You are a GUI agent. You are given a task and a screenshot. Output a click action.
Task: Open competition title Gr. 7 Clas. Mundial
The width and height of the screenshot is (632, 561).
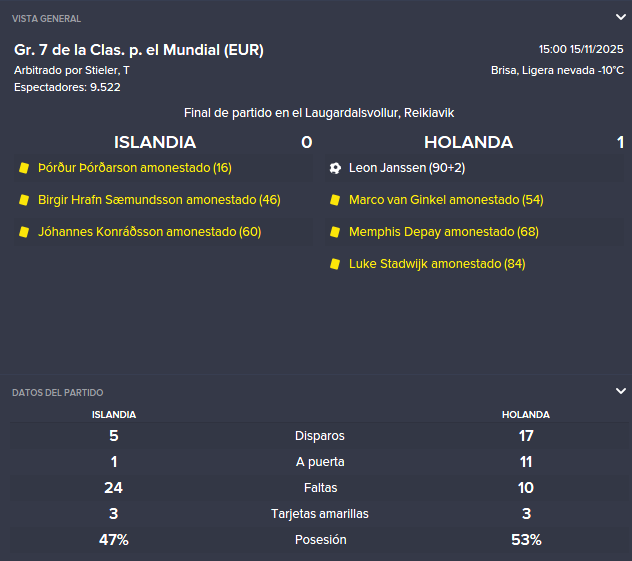(139, 50)
